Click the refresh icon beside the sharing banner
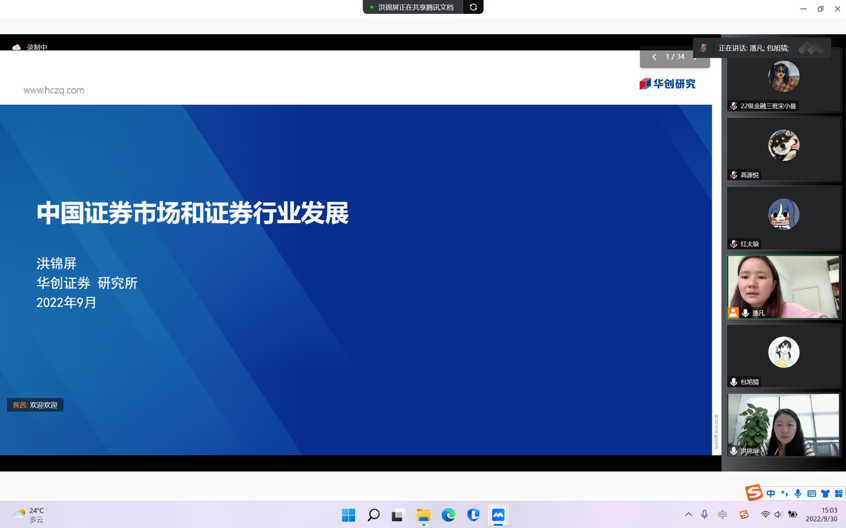846x528 pixels. coord(473,7)
